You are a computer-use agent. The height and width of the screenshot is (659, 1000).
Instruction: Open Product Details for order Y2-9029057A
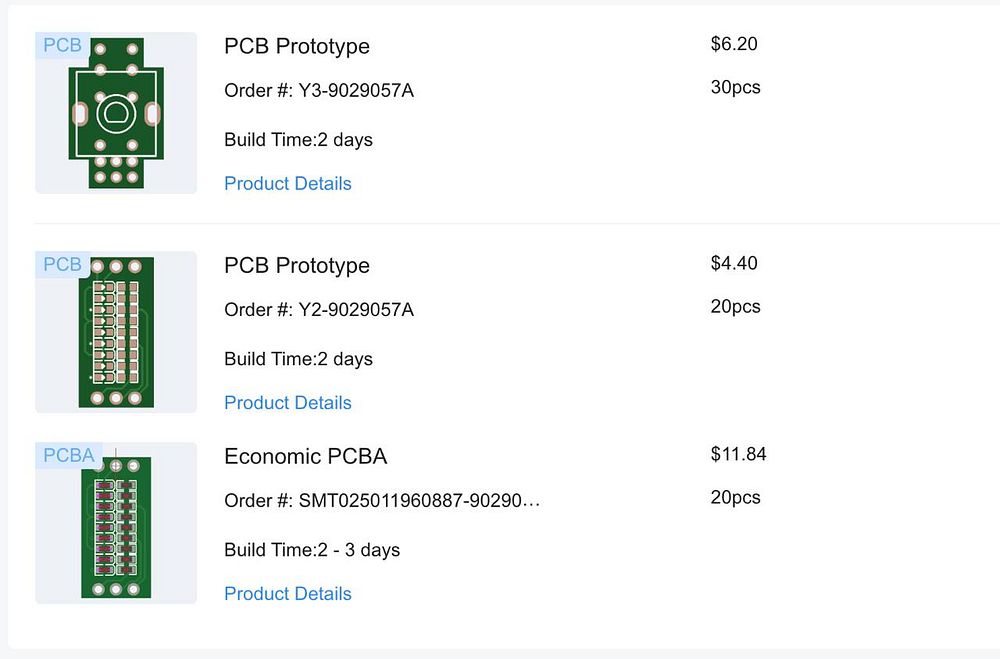288,402
